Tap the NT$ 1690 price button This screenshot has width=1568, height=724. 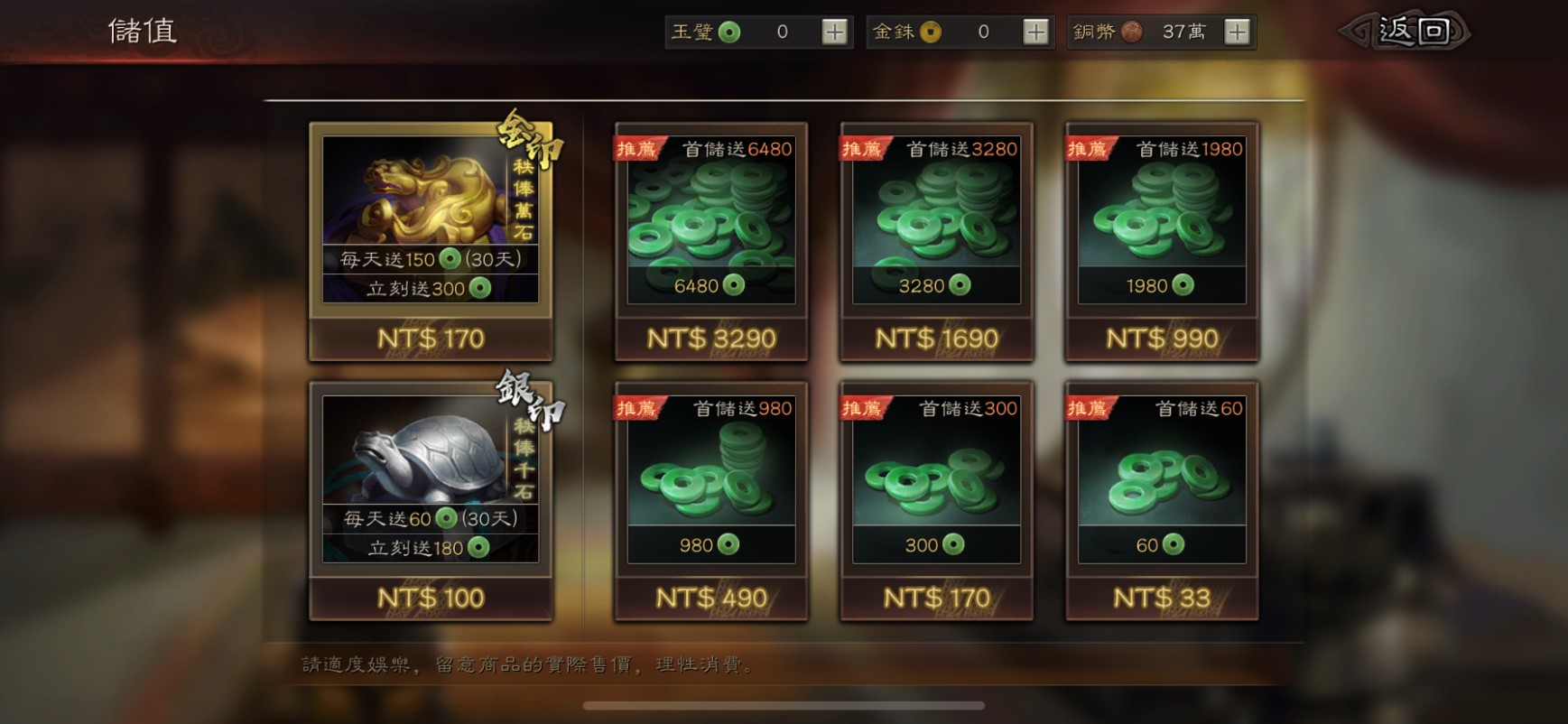(936, 339)
